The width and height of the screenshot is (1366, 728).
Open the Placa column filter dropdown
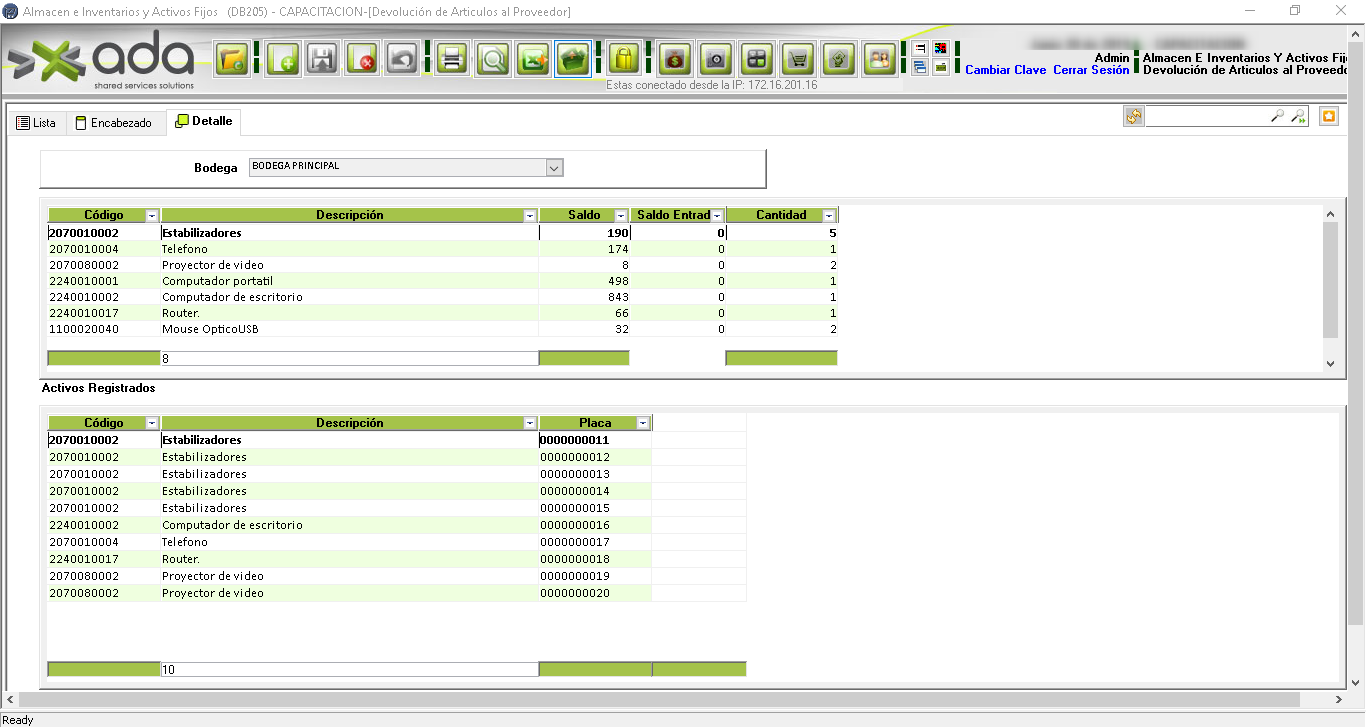[x=643, y=424]
